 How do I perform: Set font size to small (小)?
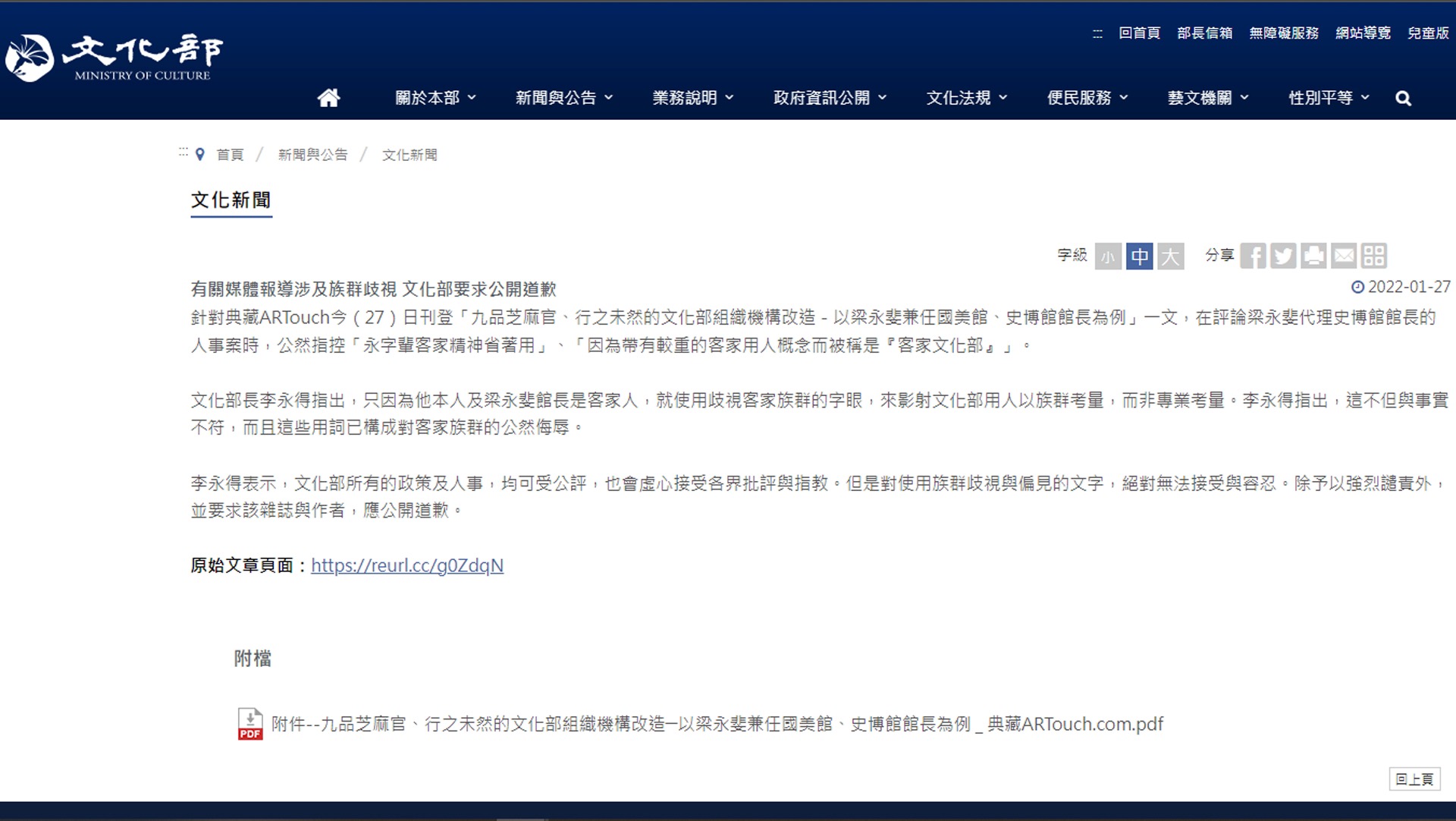[1108, 256]
